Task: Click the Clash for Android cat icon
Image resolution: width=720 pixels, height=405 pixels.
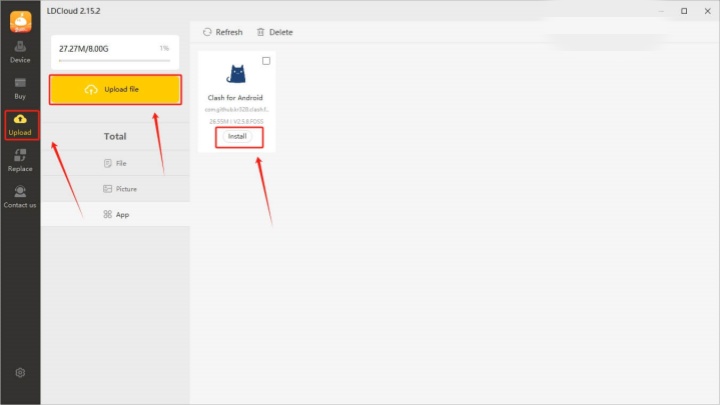Action: coord(237,77)
